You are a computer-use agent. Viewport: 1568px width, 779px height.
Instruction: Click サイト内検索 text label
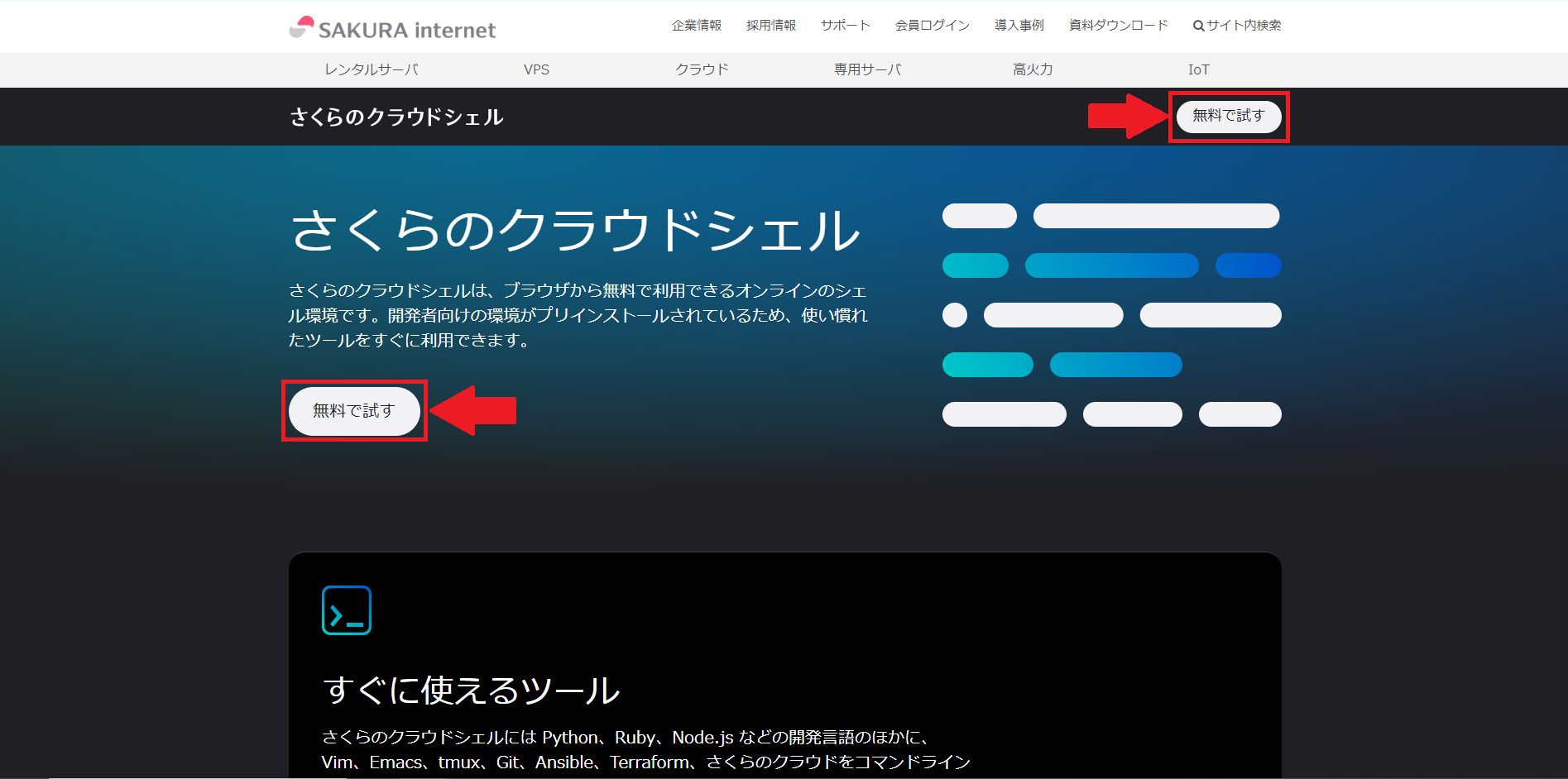tap(1244, 26)
